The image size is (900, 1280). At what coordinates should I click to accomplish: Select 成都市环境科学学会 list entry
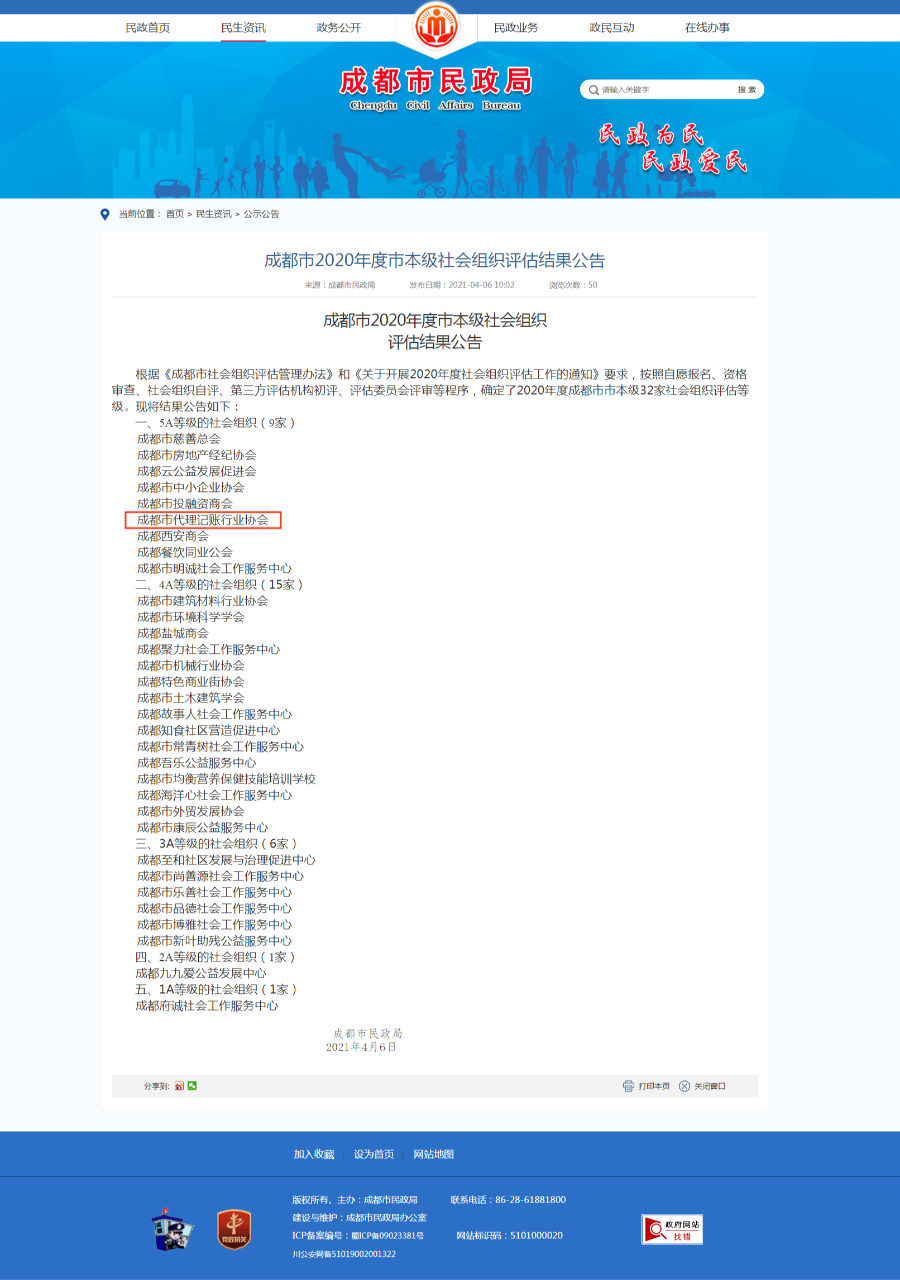pyautogui.click(x=191, y=617)
